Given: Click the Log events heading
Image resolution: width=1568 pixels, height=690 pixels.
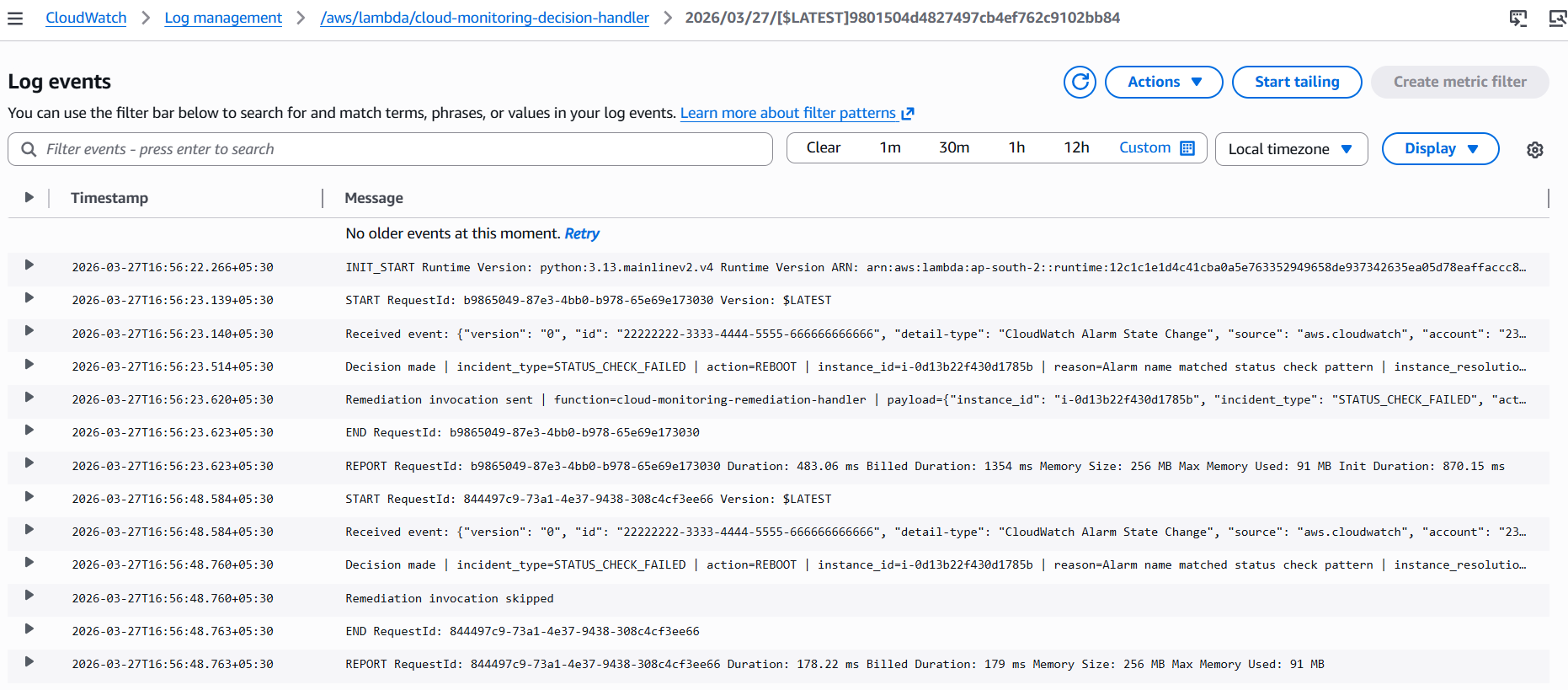Looking at the screenshot, I should 60,82.
